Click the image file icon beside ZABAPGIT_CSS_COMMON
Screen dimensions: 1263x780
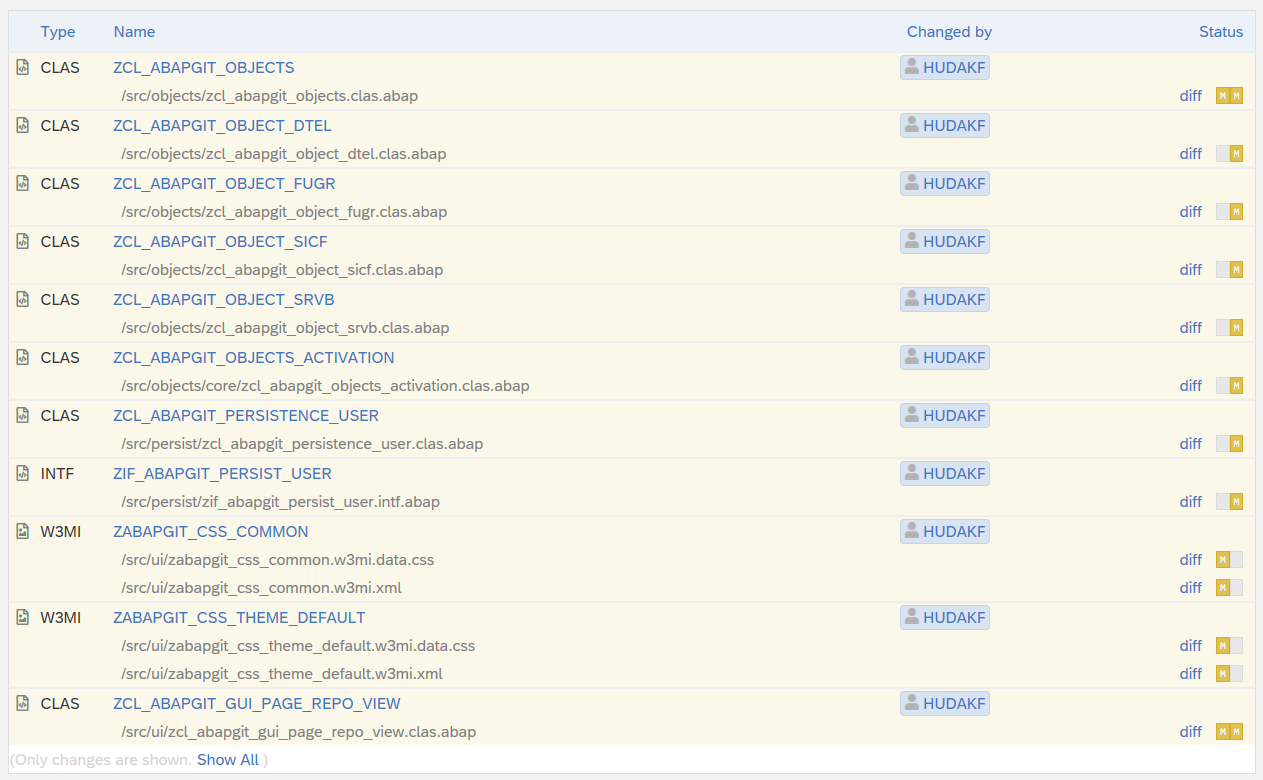[23, 531]
